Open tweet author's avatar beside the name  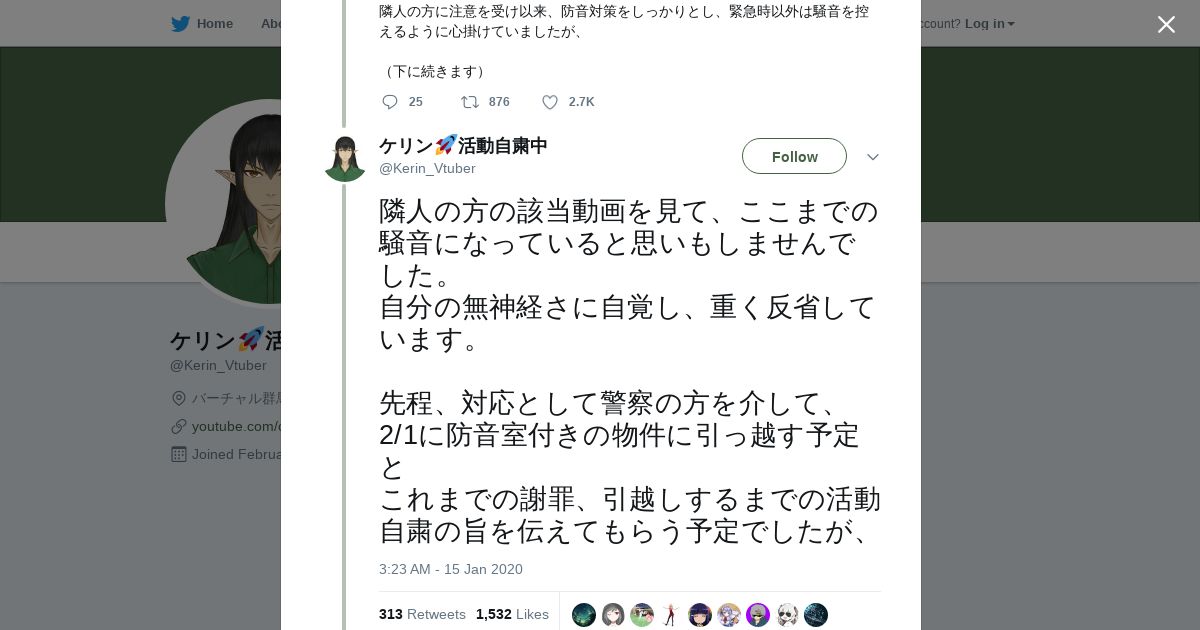coord(345,159)
